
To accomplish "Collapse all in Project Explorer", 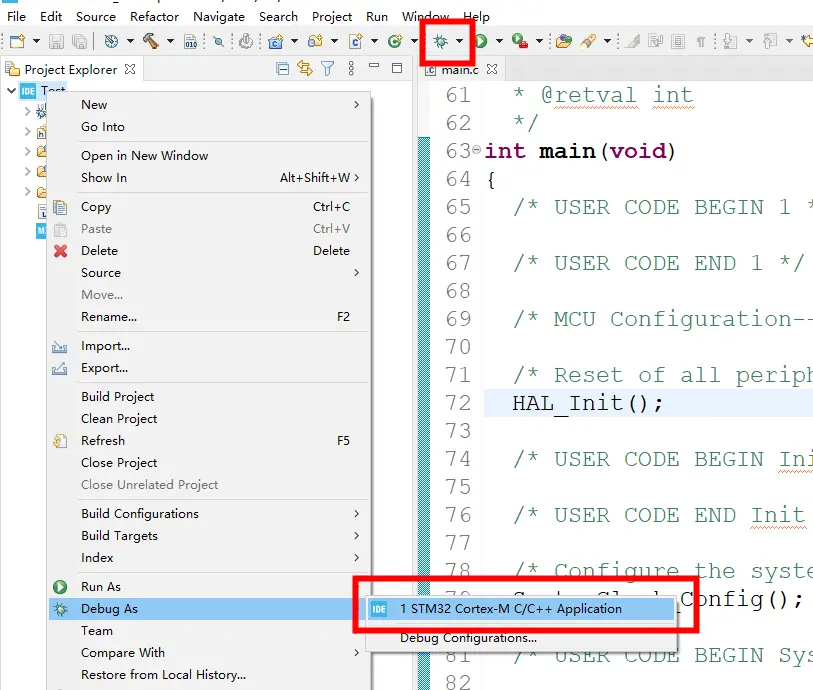I will pos(283,69).
